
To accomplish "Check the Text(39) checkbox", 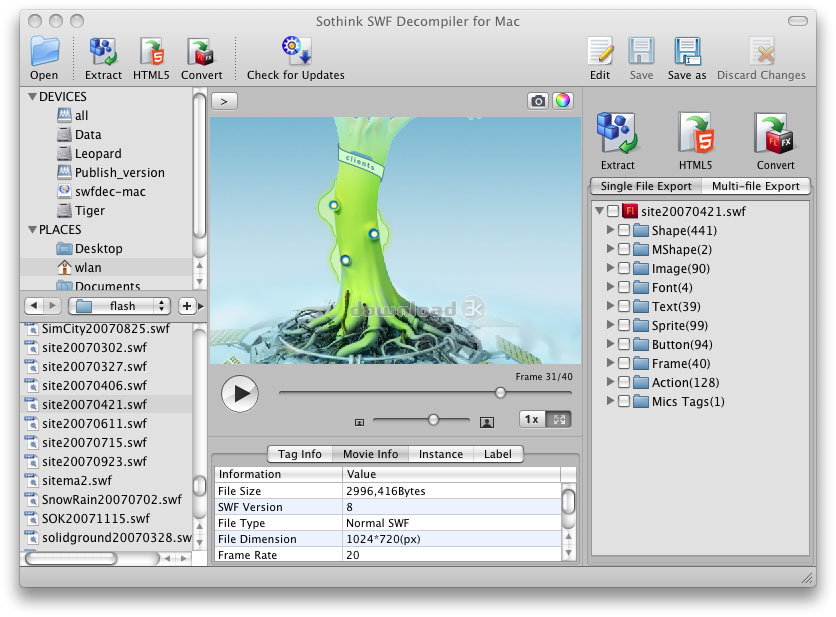I will click(x=624, y=306).
